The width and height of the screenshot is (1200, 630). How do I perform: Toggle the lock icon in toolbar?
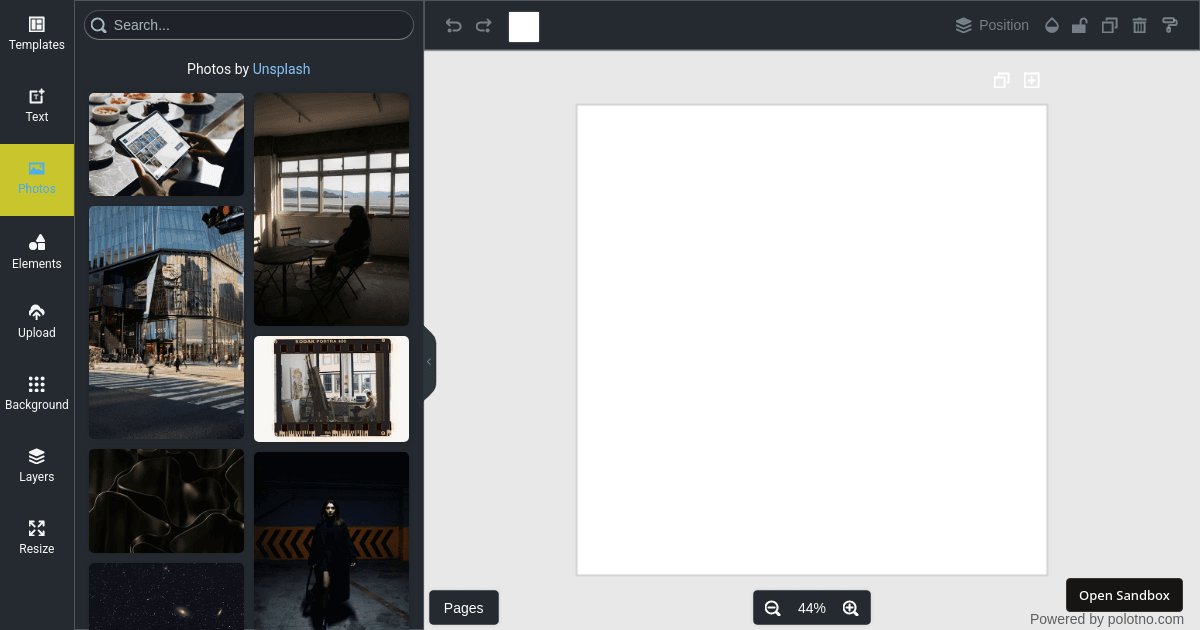pyautogui.click(x=1080, y=25)
